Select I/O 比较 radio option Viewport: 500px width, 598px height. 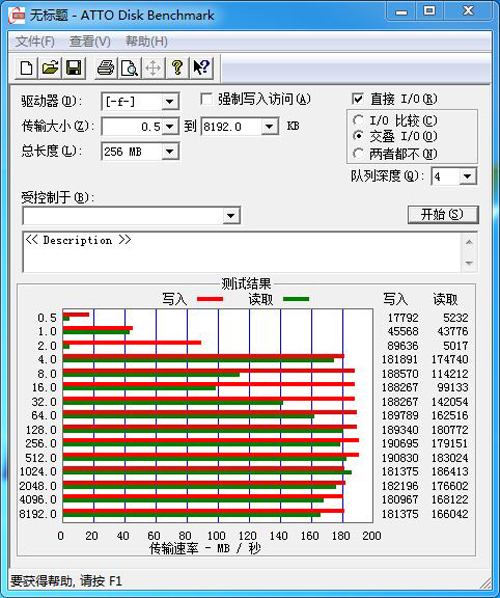(358, 121)
